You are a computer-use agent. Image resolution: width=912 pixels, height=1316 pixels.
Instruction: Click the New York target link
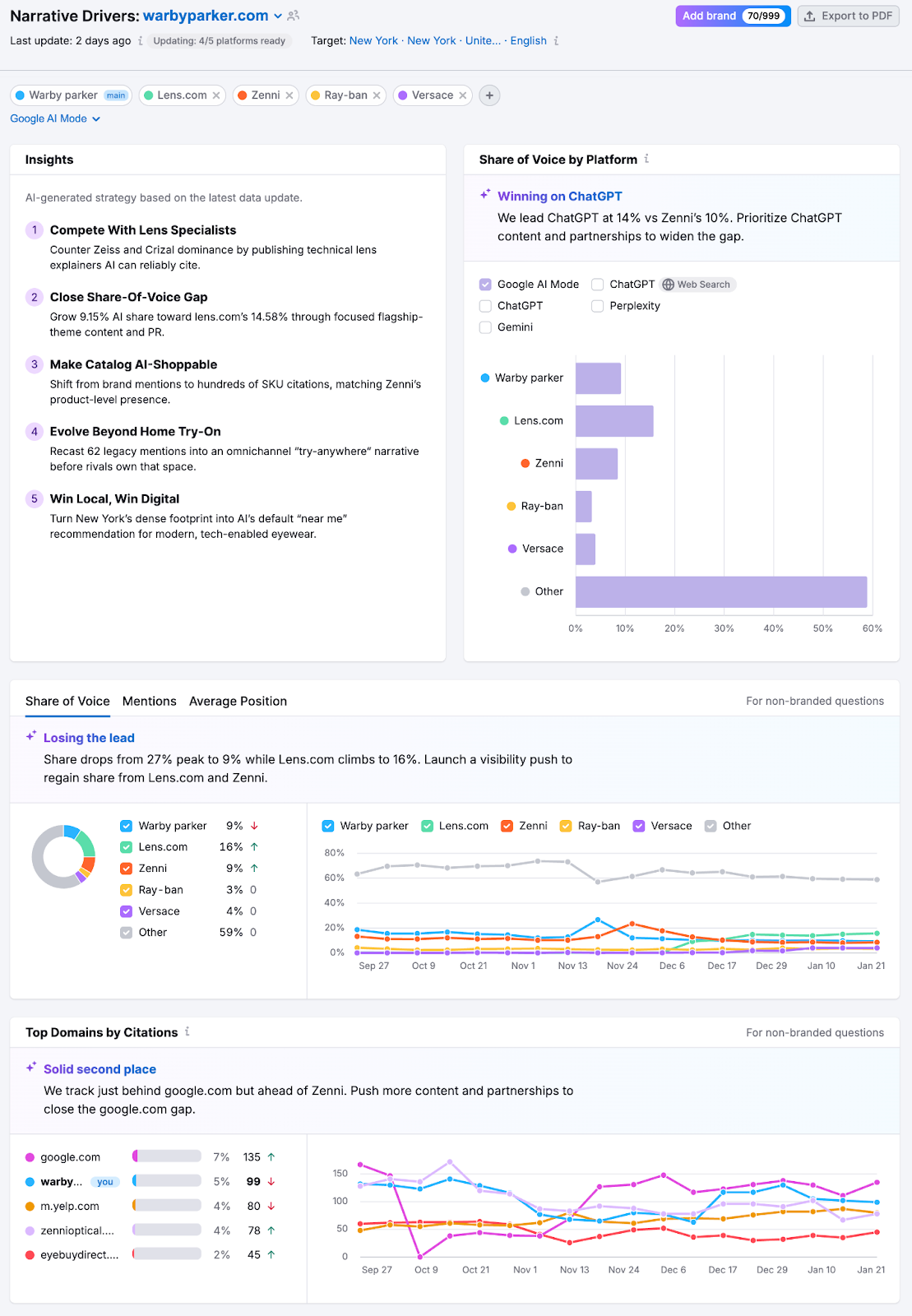[373, 40]
